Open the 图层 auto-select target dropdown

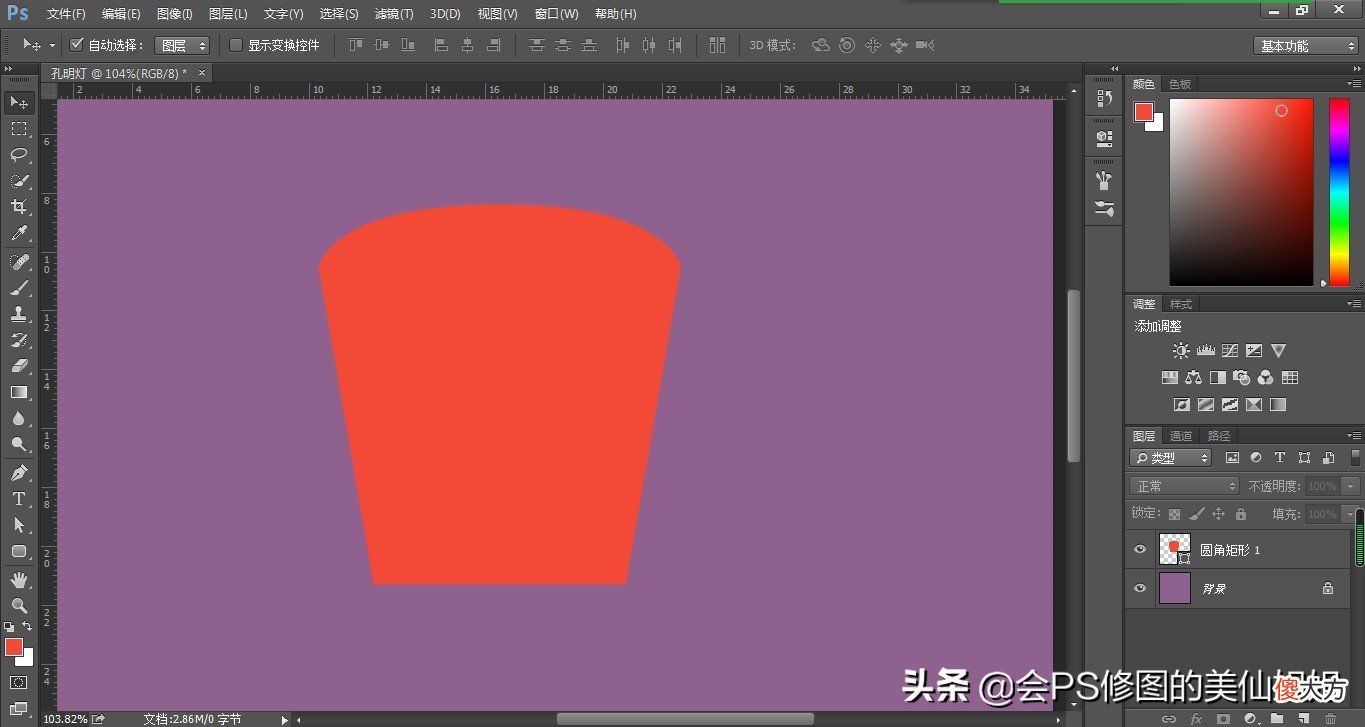[x=182, y=45]
